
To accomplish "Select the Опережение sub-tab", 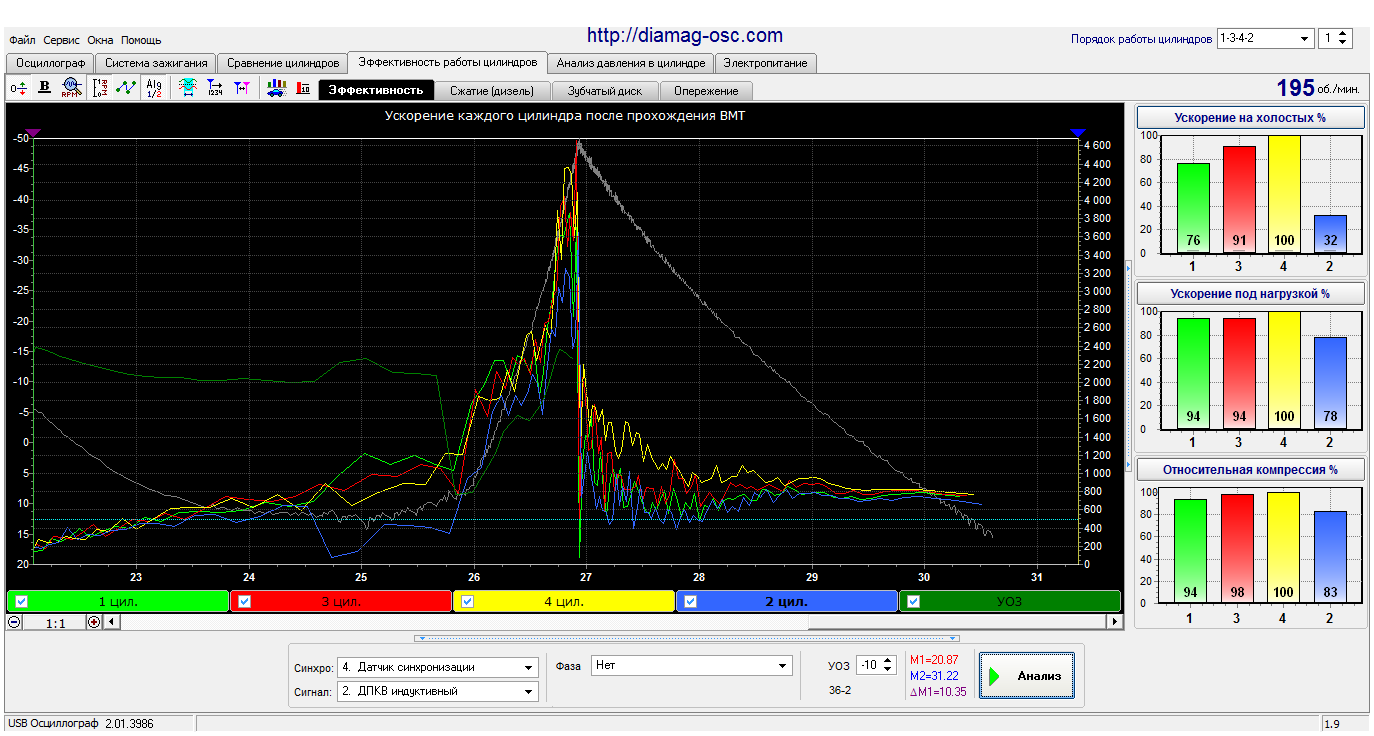I will [706, 90].
